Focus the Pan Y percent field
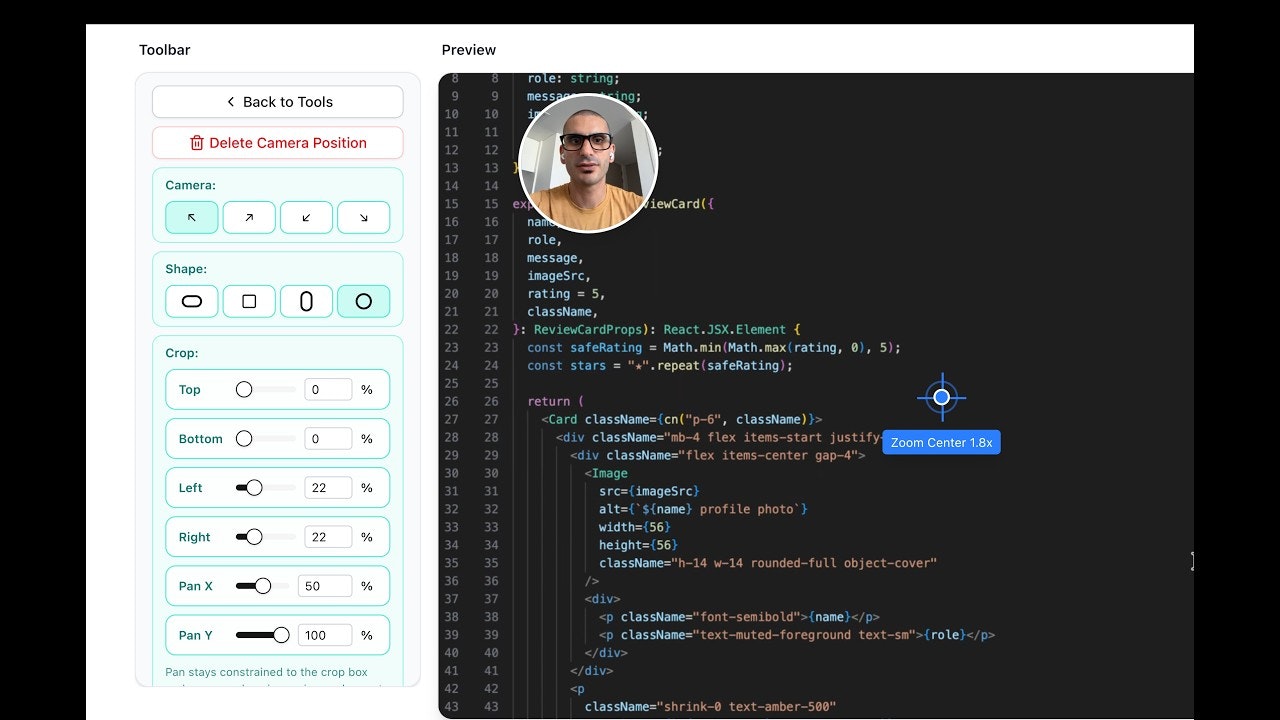Image resolution: width=1280 pixels, height=720 pixels. point(325,635)
